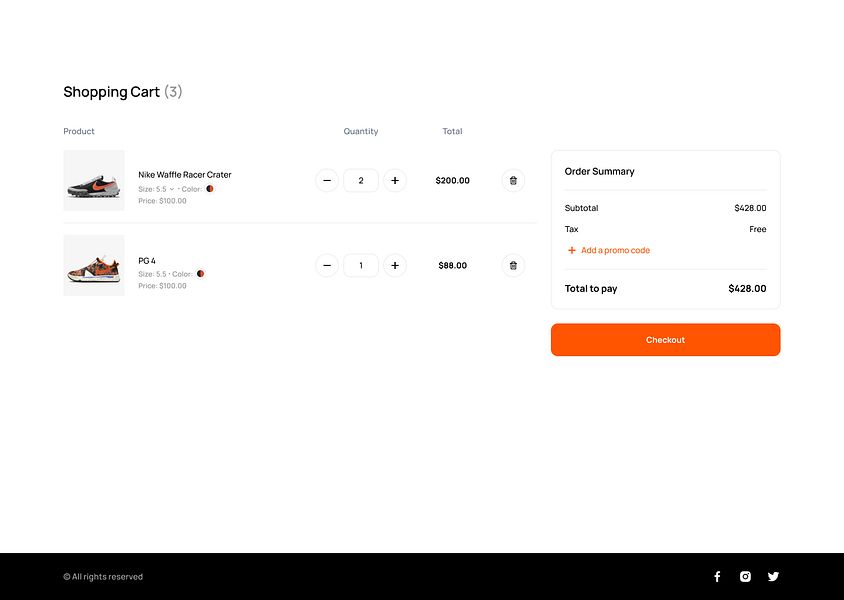The width and height of the screenshot is (844, 600).
Task: Click the Quantity column header
Action: (x=361, y=131)
